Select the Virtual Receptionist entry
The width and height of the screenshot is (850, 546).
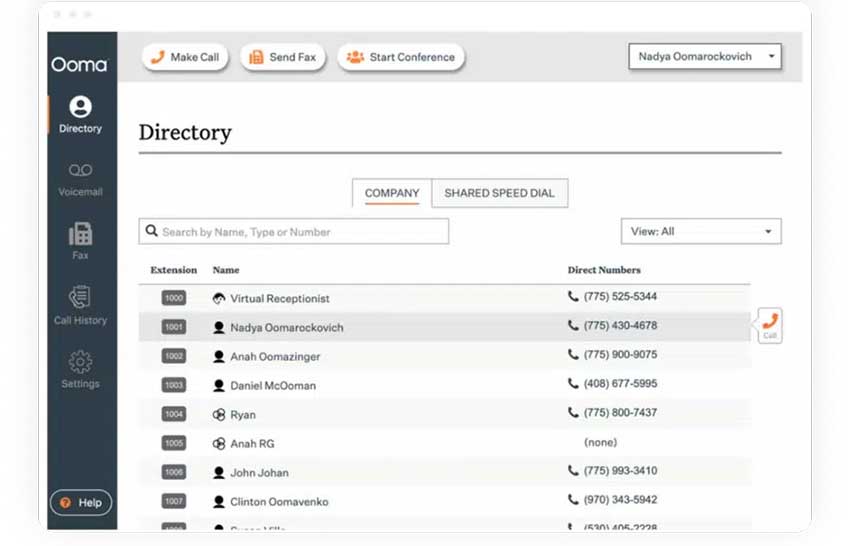click(x=279, y=299)
